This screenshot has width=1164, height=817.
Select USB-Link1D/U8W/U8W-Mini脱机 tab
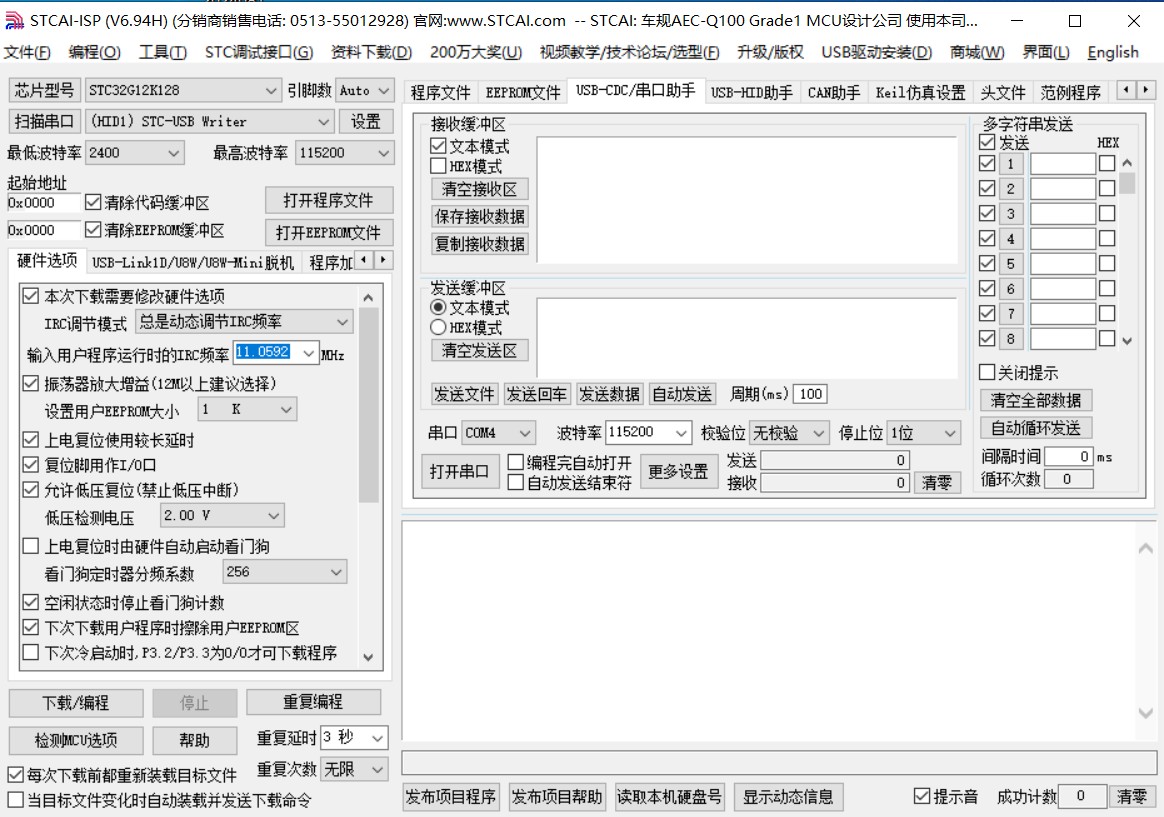coord(193,262)
